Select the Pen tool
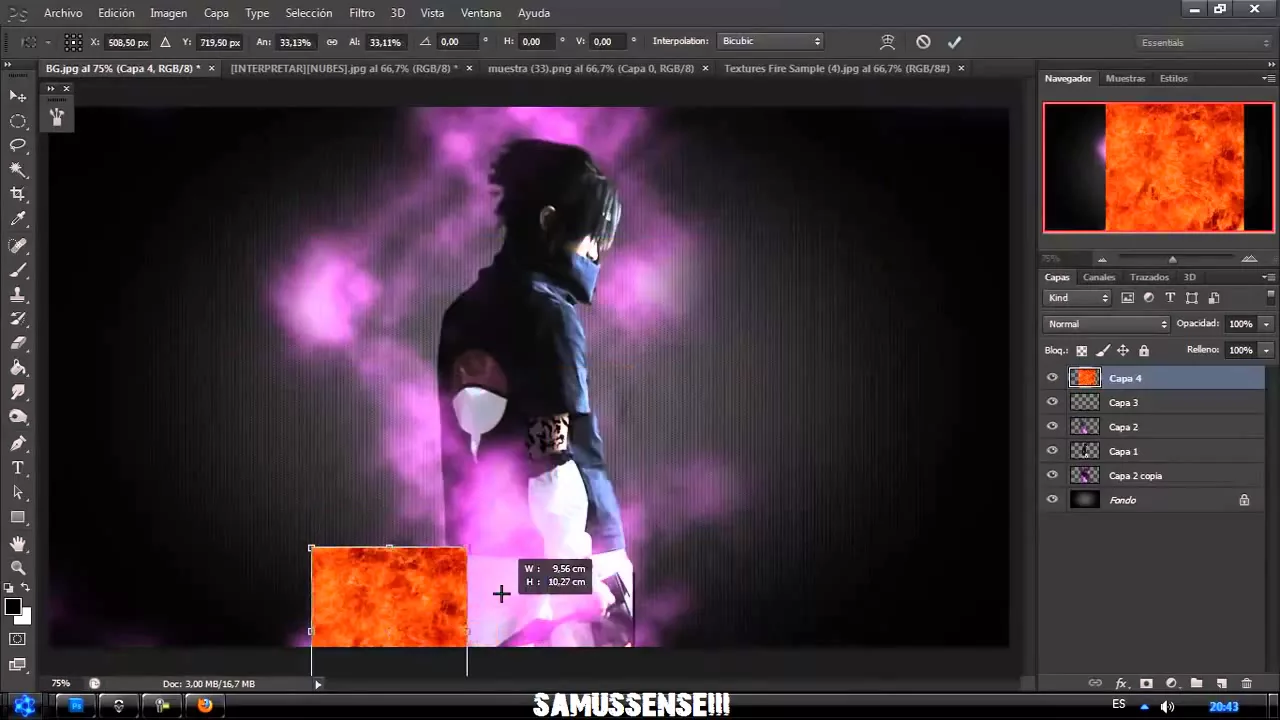The image size is (1280, 720). click(18, 443)
